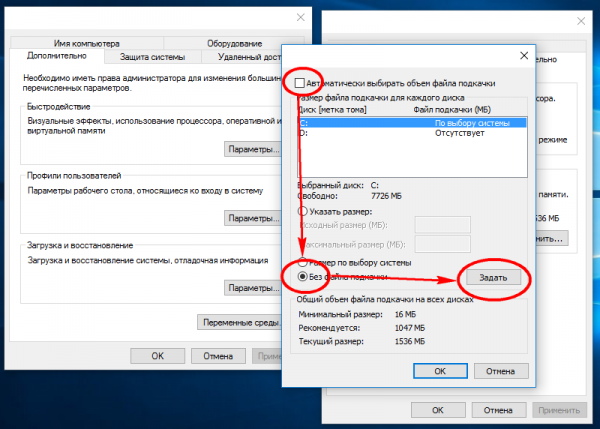Uncheck automatic paging file size checkbox
Image resolution: width=600 pixels, height=429 pixels.
(x=300, y=83)
